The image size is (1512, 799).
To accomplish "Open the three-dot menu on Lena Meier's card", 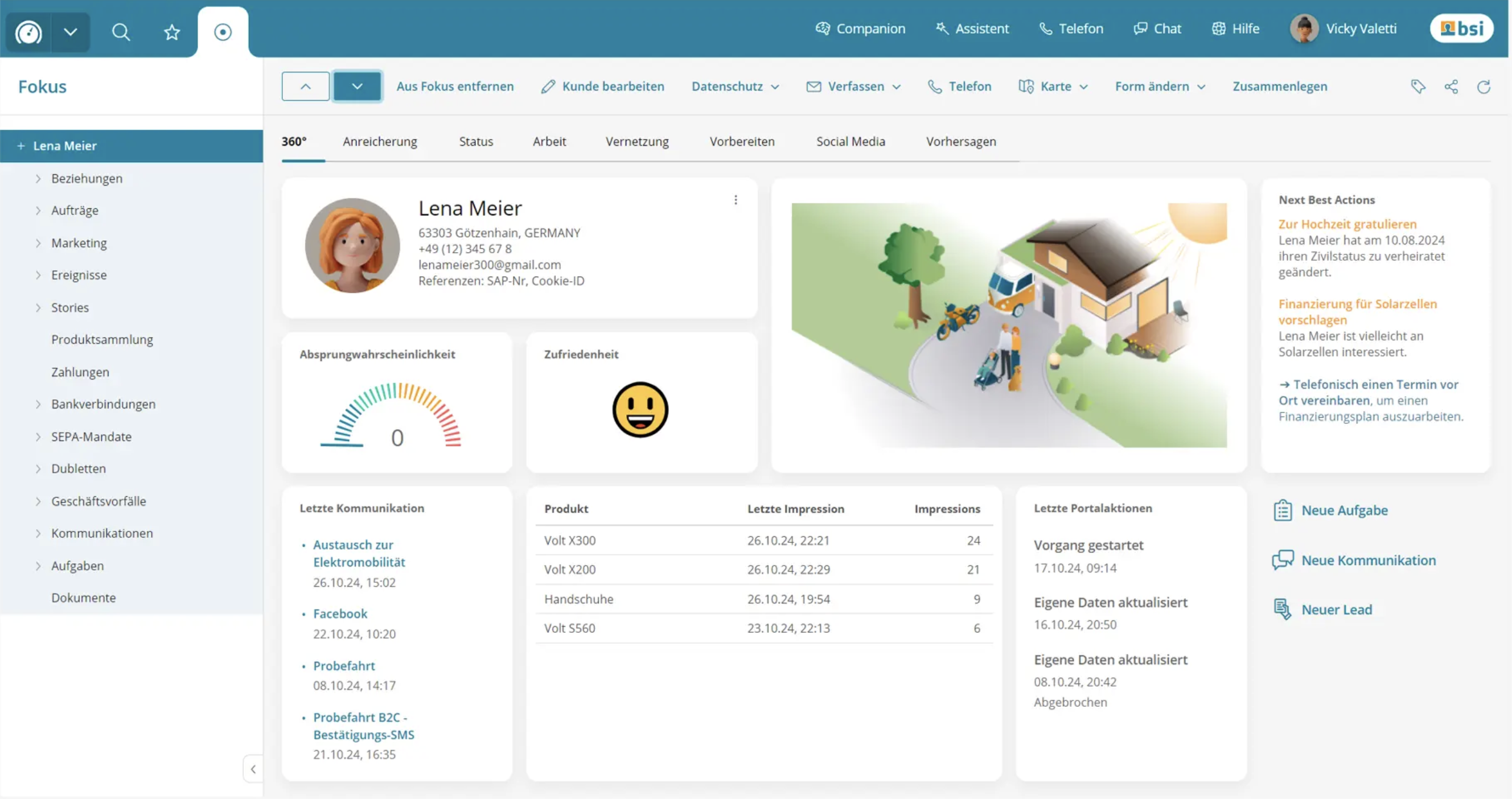I will coord(736,199).
